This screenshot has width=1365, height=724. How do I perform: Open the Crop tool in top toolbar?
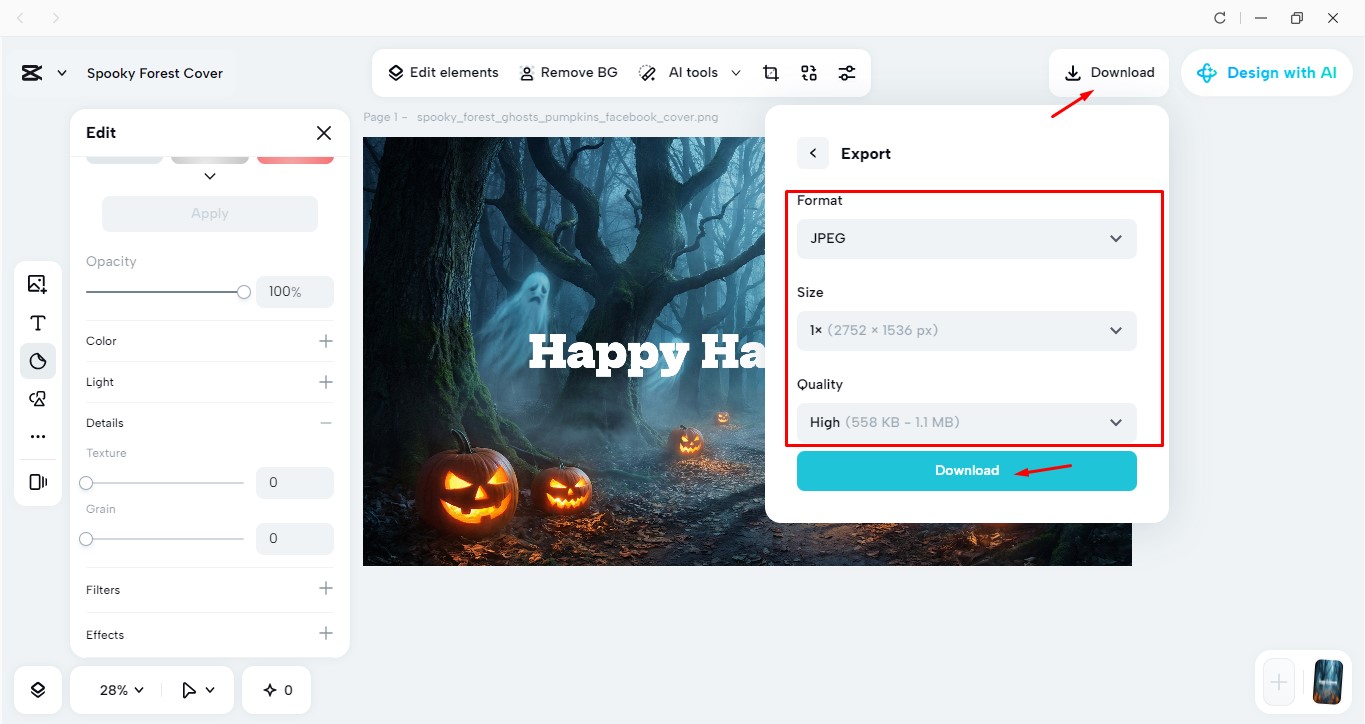coord(770,72)
